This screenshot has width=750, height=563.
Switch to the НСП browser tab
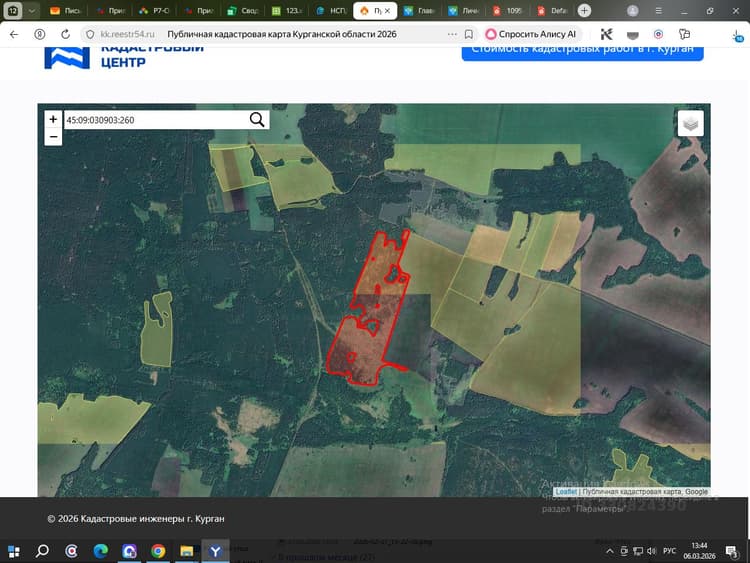coord(331,11)
